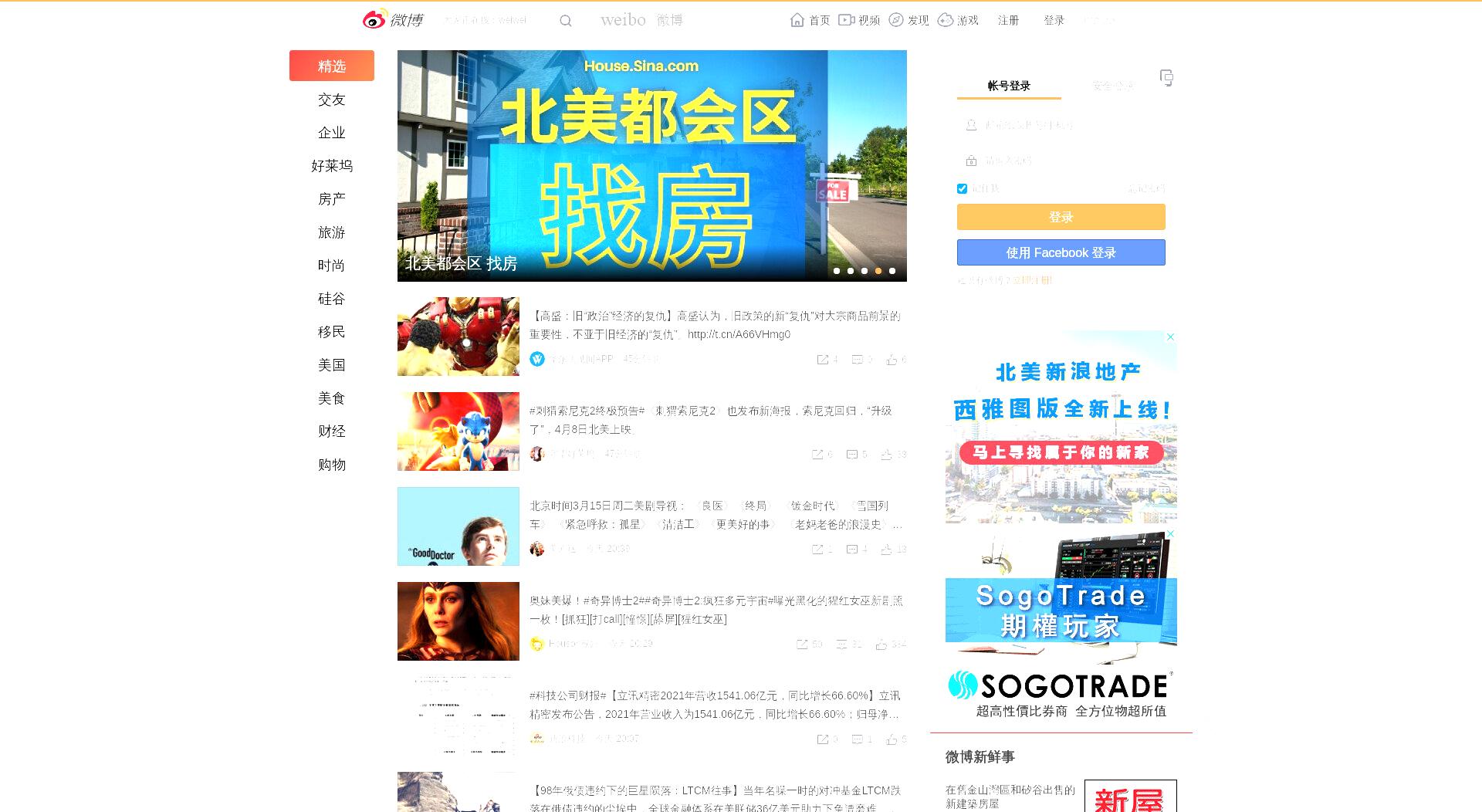The height and width of the screenshot is (812, 1482).
Task: Select 美国 category
Action: click(x=332, y=365)
